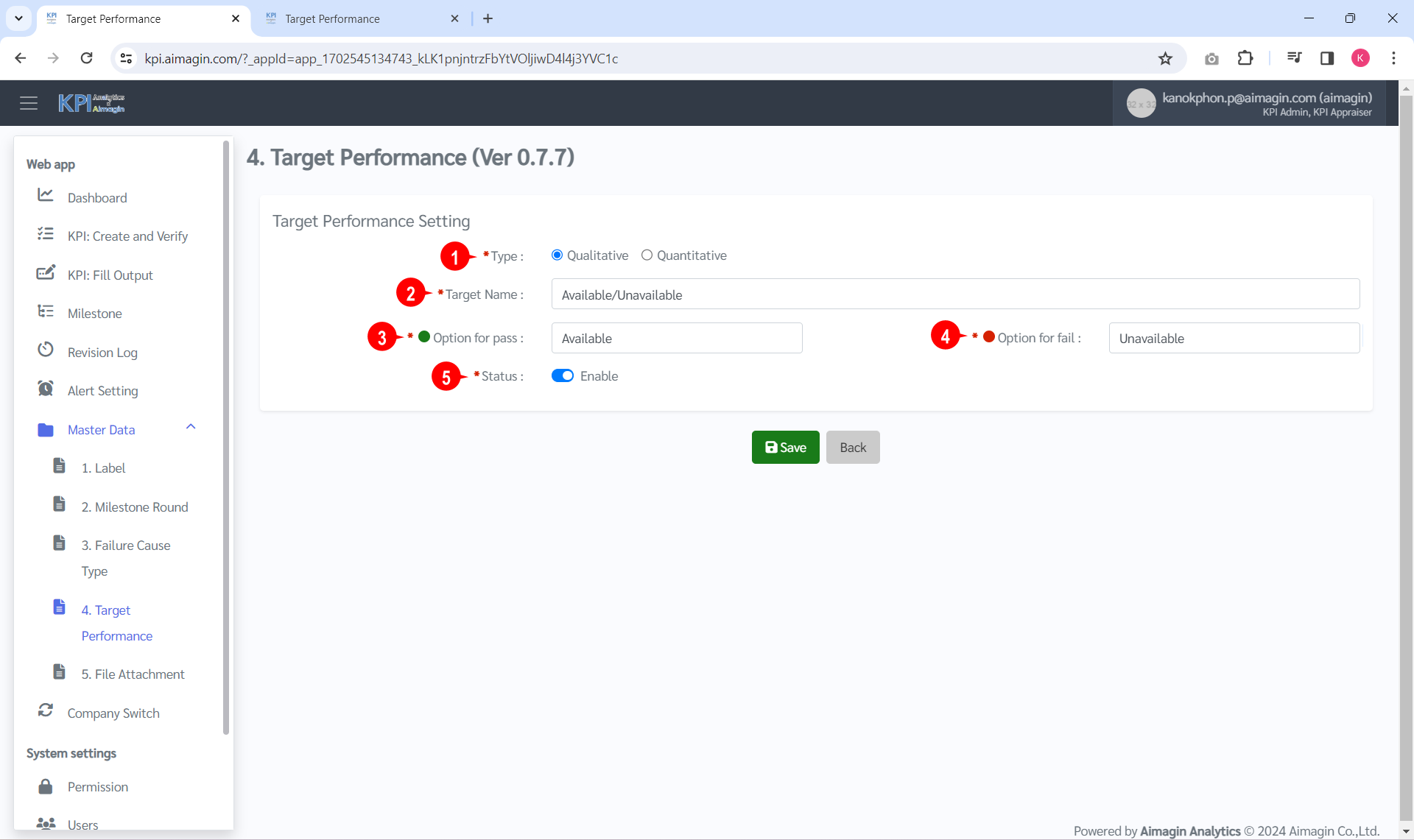Image resolution: width=1414 pixels, height=840 pixels.
Task: Select KPI: Create and Verify
Action: pyautogui.click(x=127, y=236)
